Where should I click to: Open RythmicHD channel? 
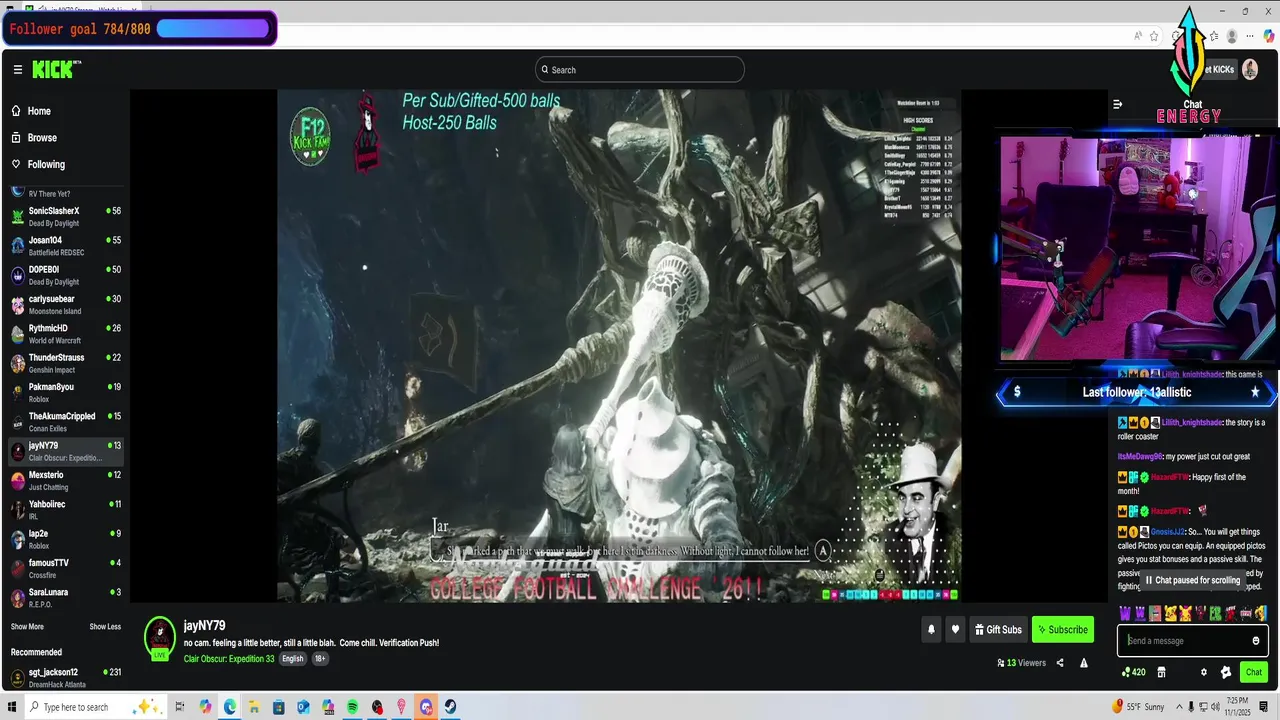(x=66, y=334)
